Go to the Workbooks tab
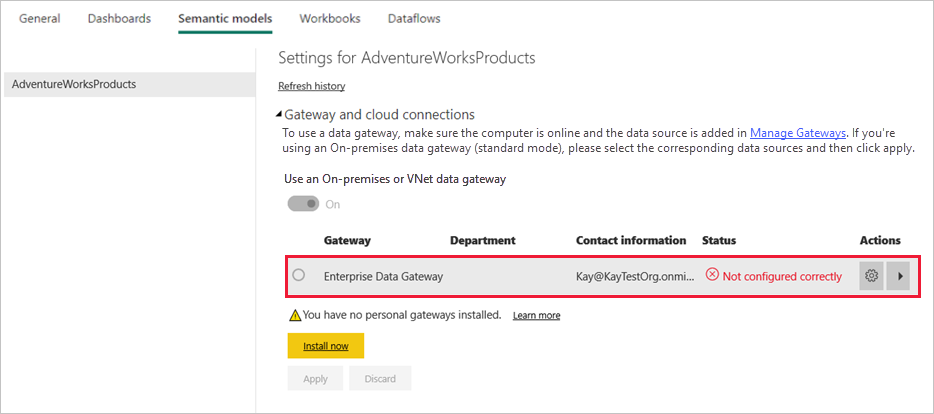 coord(330,18)
